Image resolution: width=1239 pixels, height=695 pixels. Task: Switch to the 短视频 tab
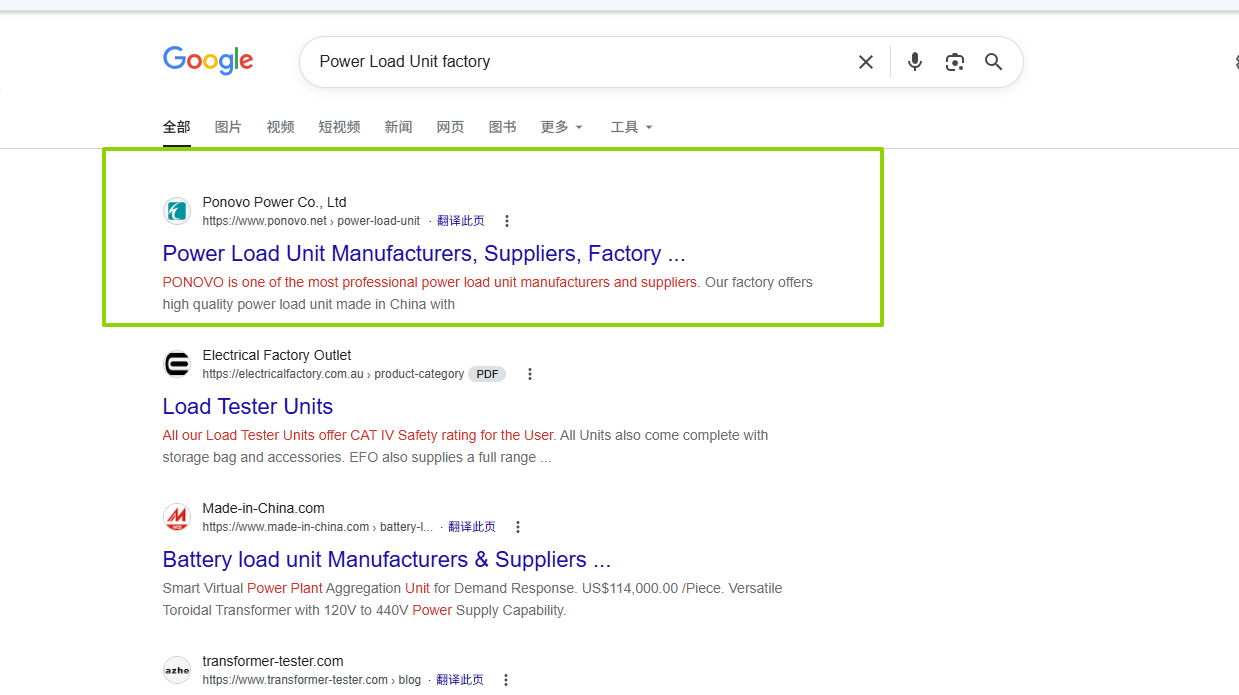point(339,127)
